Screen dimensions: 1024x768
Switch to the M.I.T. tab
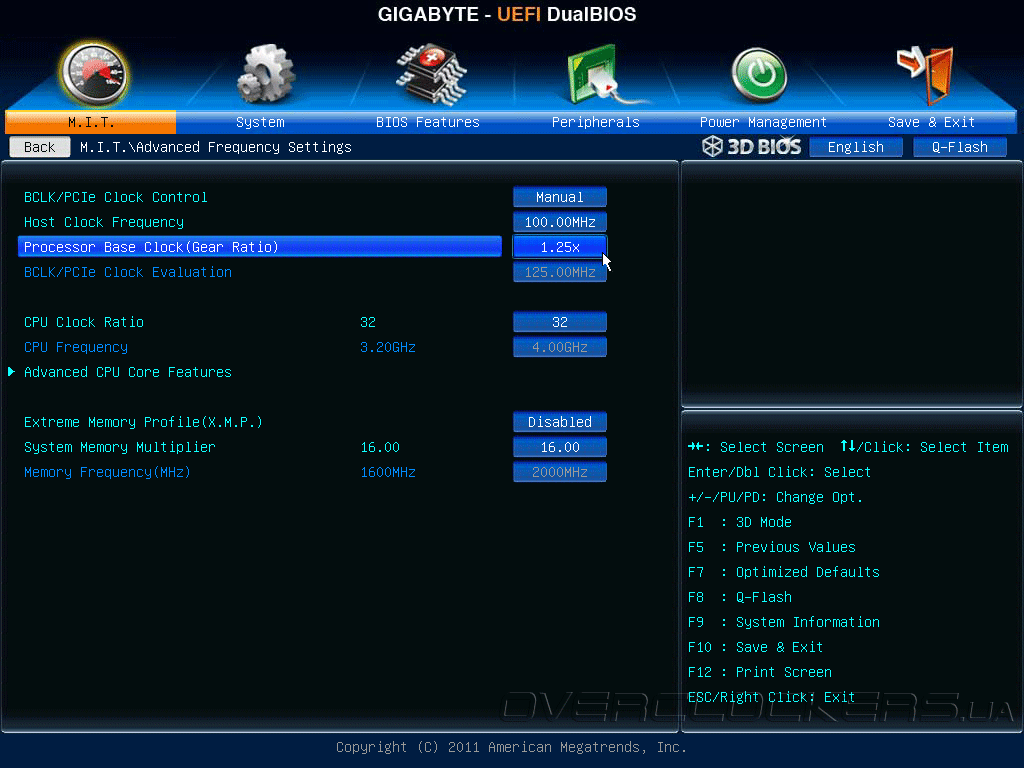coord(91,122)
